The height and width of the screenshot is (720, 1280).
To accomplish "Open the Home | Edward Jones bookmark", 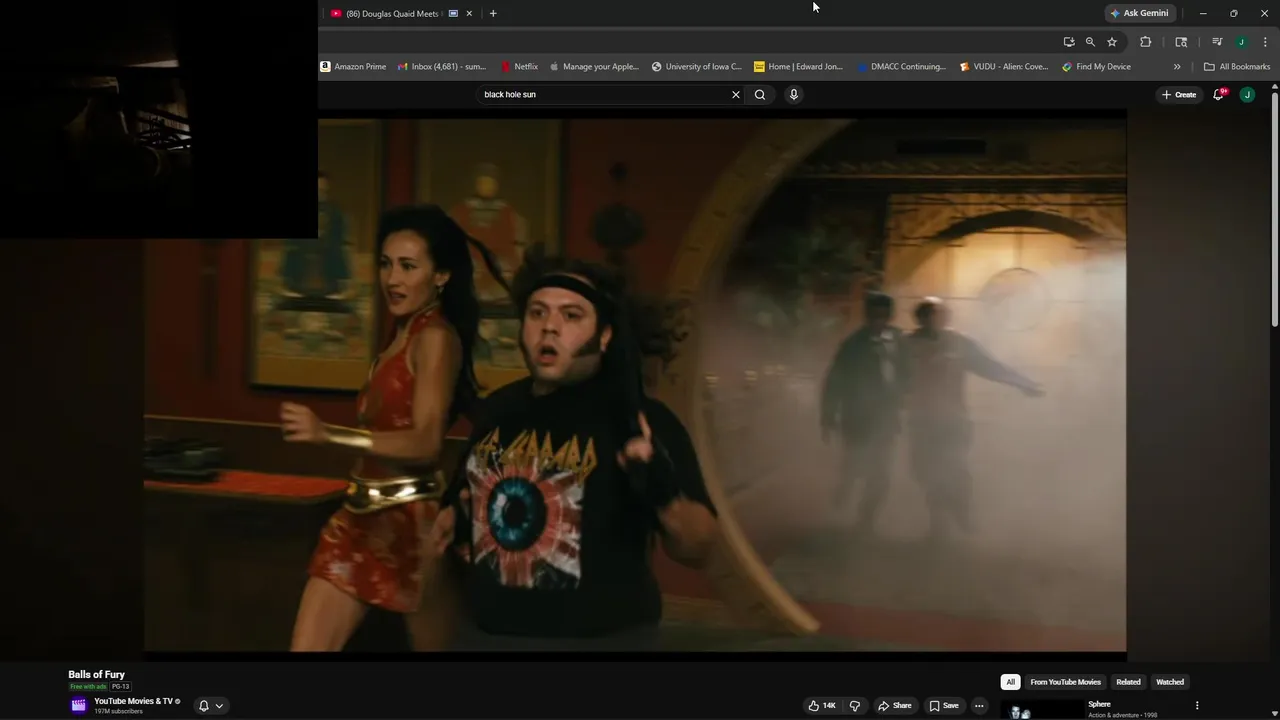I will click(x=798, y=67).
